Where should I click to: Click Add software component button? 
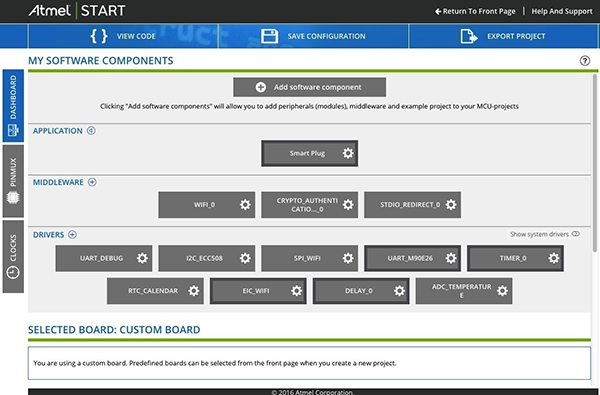point(310,87)
